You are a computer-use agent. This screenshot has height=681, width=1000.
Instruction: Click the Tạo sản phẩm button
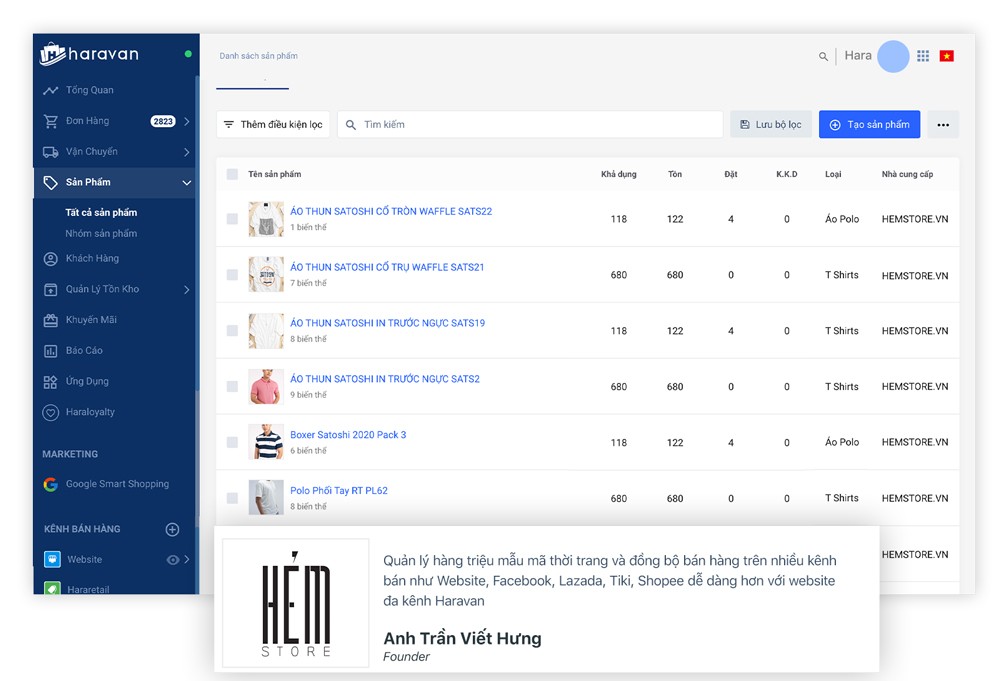coord(869,124)
